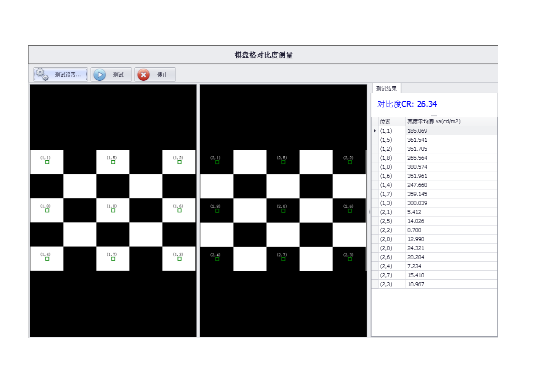Image resolution: width=540 pixels, height=380 pixels.
Task: Start measurement with the blue play icon
Action: tap(111, 74)
